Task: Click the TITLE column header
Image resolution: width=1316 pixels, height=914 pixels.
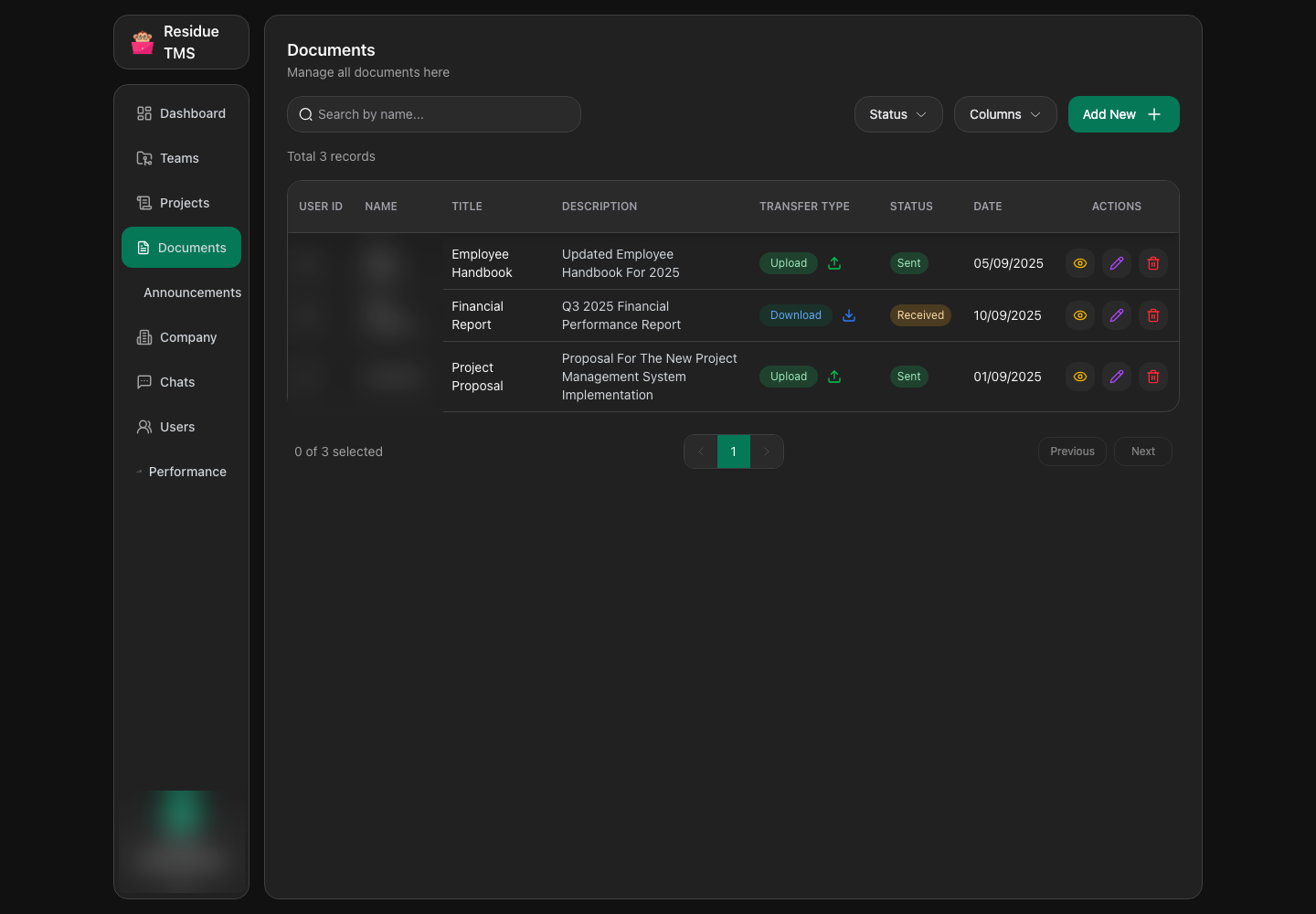Action: [x=467, y=207]
